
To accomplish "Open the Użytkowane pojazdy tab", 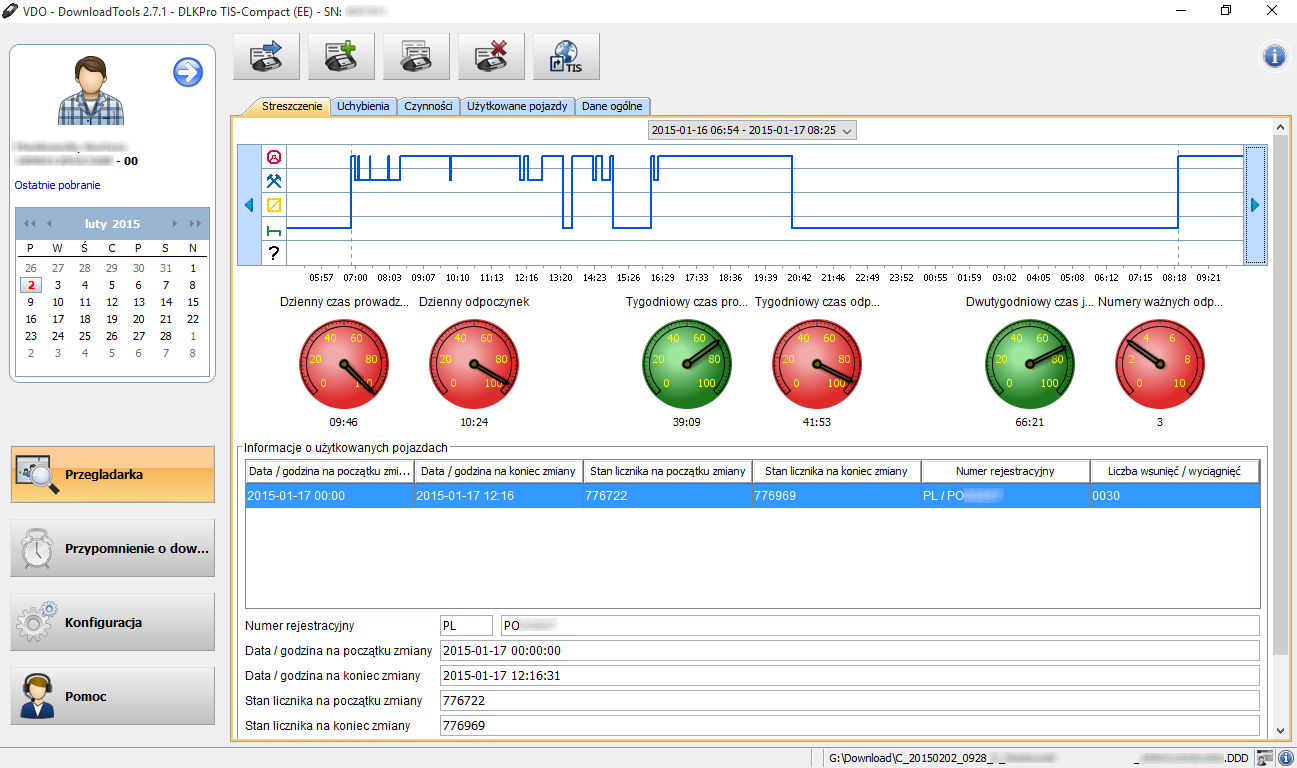I will click(517, 106).
